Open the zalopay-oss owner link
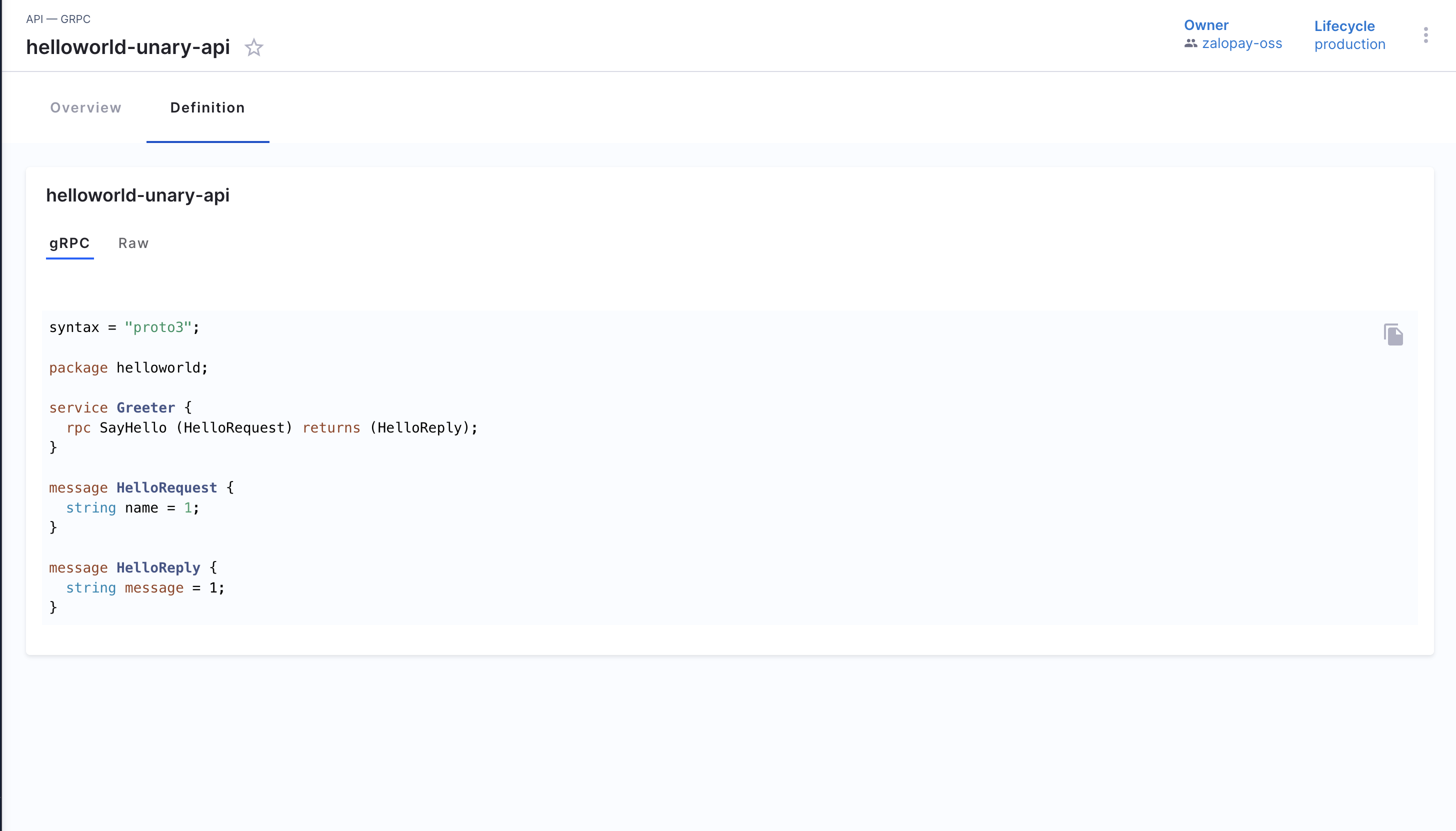This screenshot has height=831, width=1456. click(1241, 43)
